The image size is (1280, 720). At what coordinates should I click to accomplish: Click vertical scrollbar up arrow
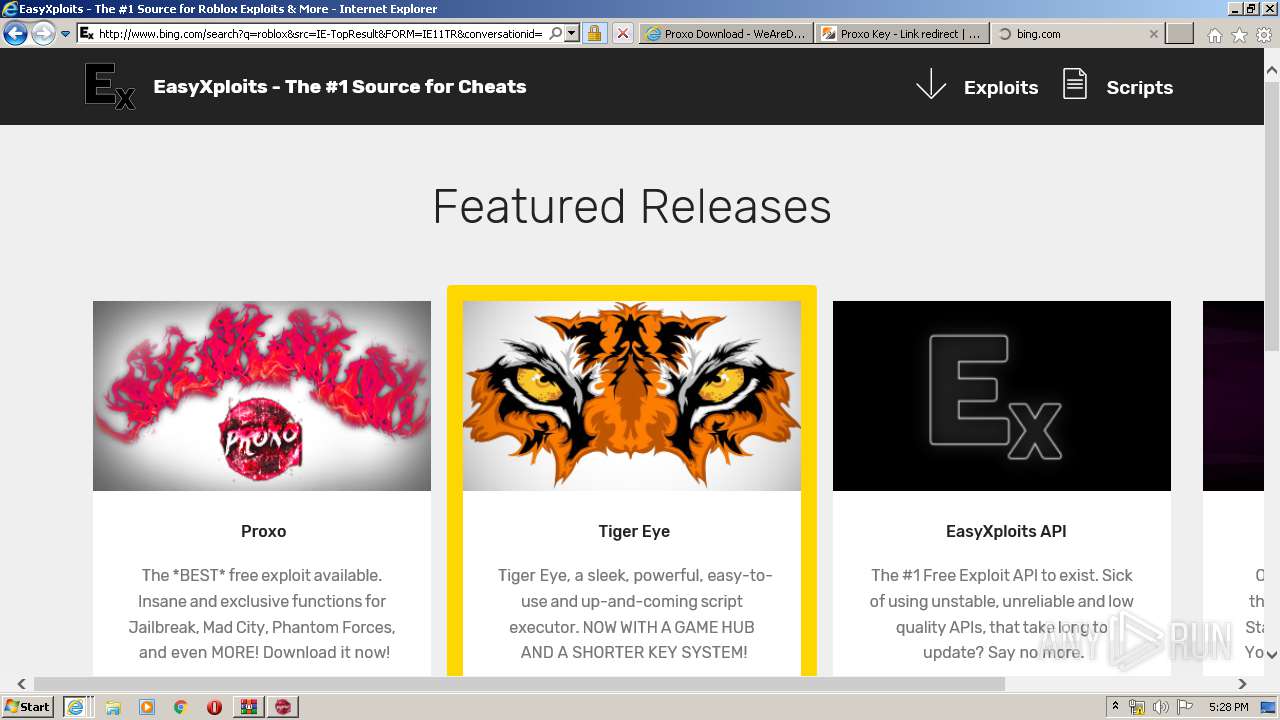pyautogui.click(x=1272, y=71)
